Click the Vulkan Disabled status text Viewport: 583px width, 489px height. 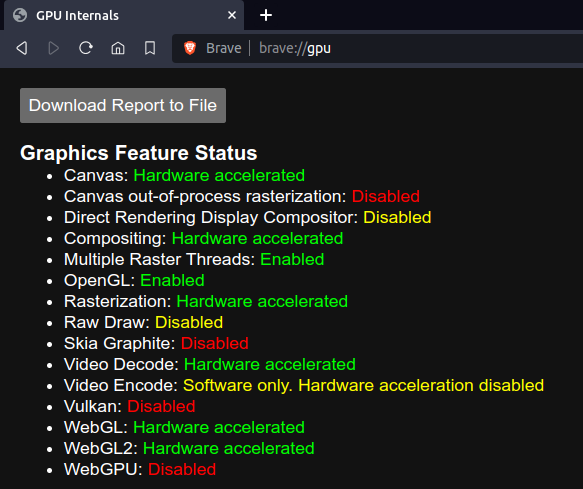pos(161,406)
